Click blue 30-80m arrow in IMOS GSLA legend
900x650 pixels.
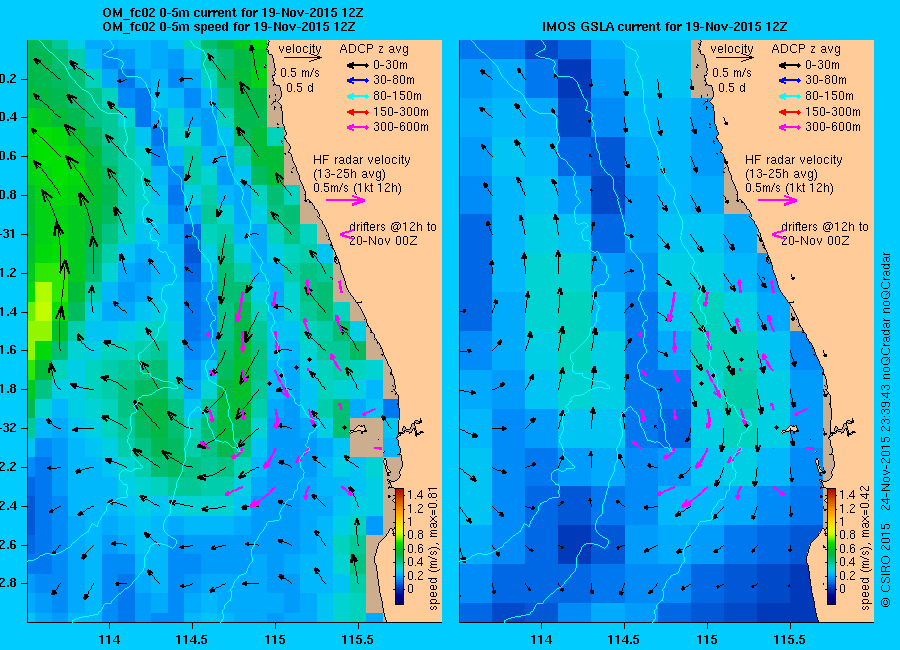pos(790,80)
